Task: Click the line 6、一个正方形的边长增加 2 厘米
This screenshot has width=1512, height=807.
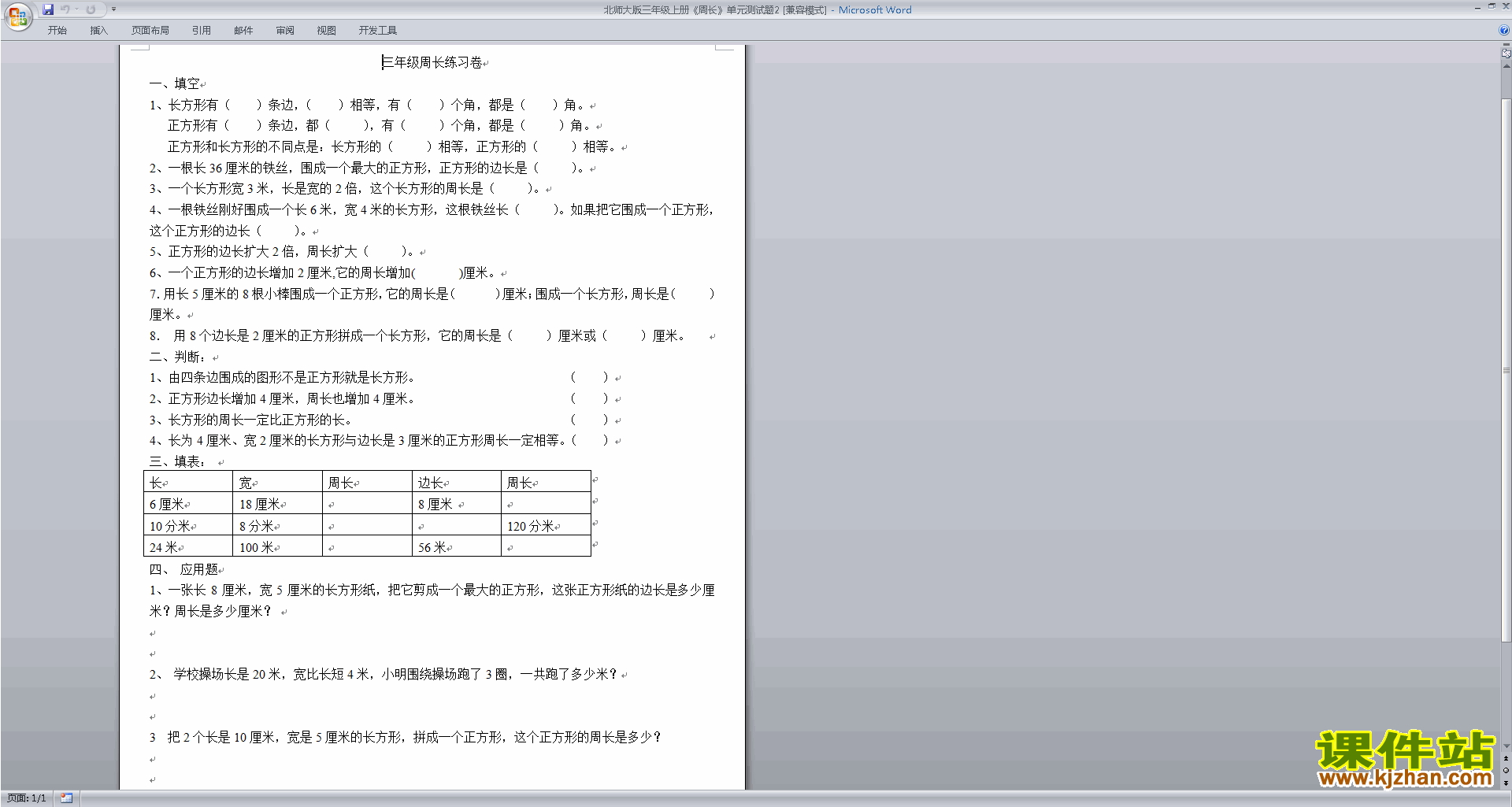Action: click(x=323, y=273)
